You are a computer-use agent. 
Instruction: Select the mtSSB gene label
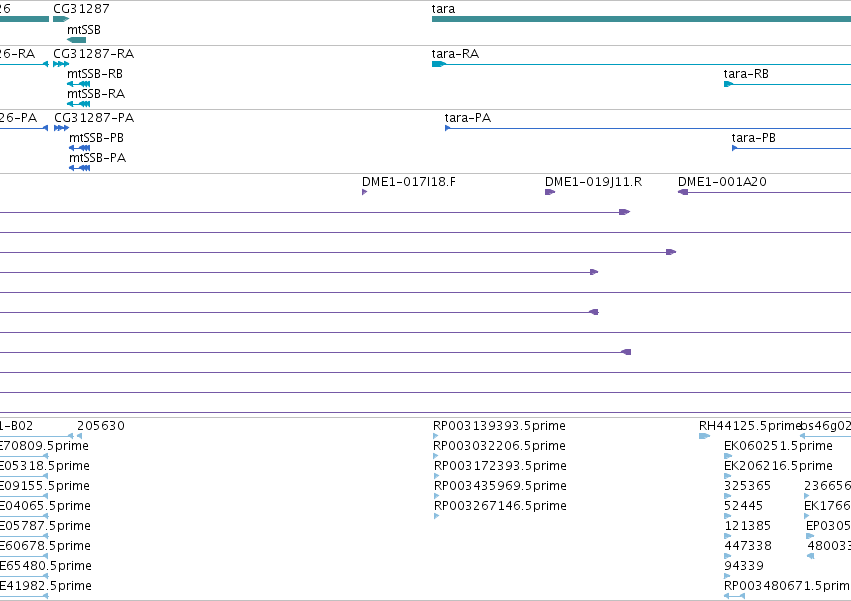[x=84, y=29]
